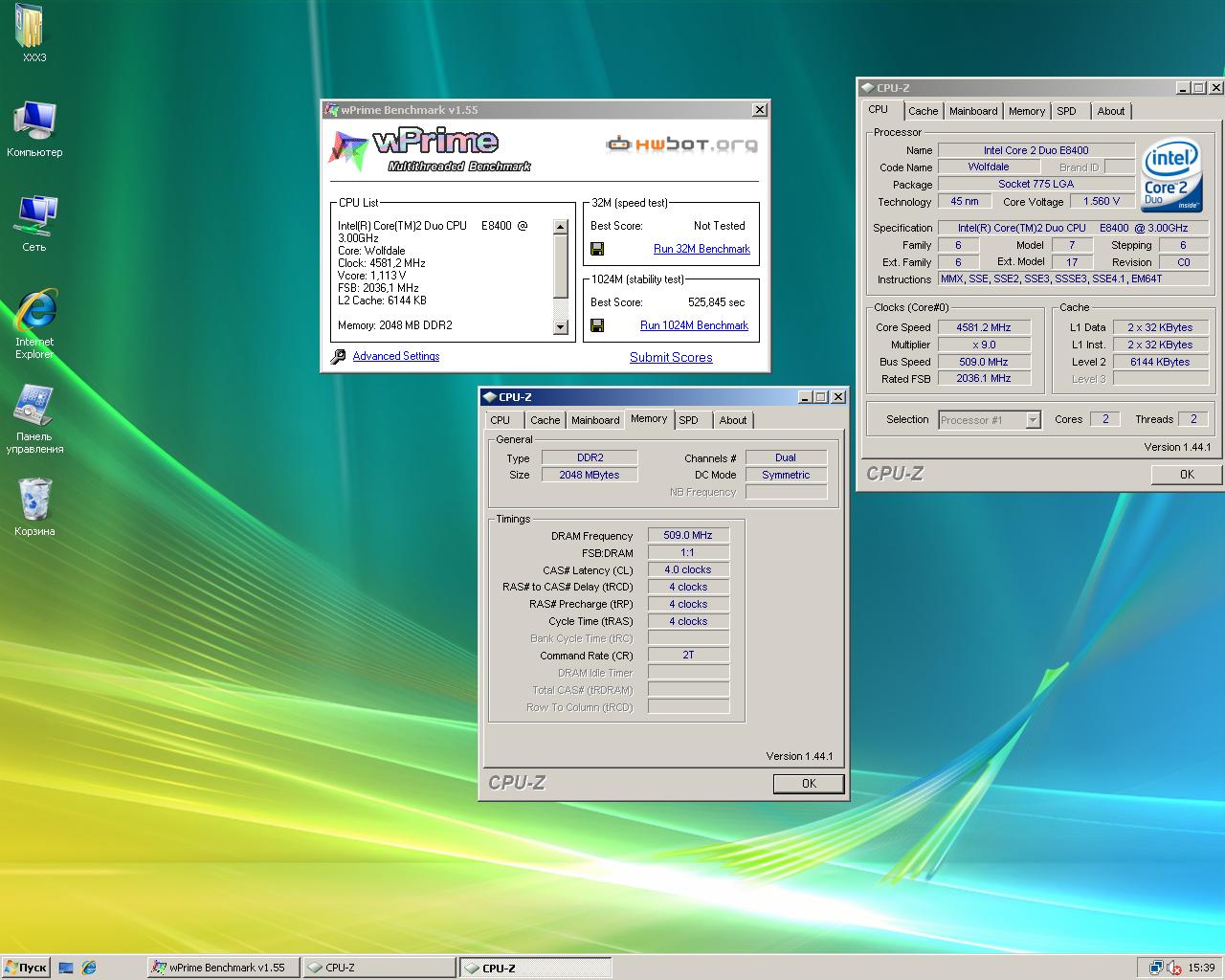Switch to Mainboard tab in CPU window
Viewport: 1225px width, 980px height.
pos(973,111)
